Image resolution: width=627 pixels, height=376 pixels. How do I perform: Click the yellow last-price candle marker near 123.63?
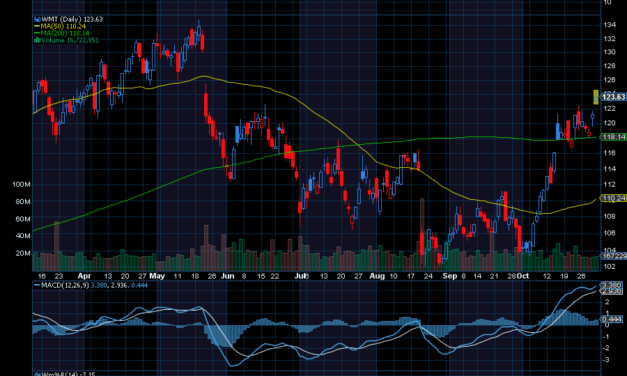tap(596, 97)
